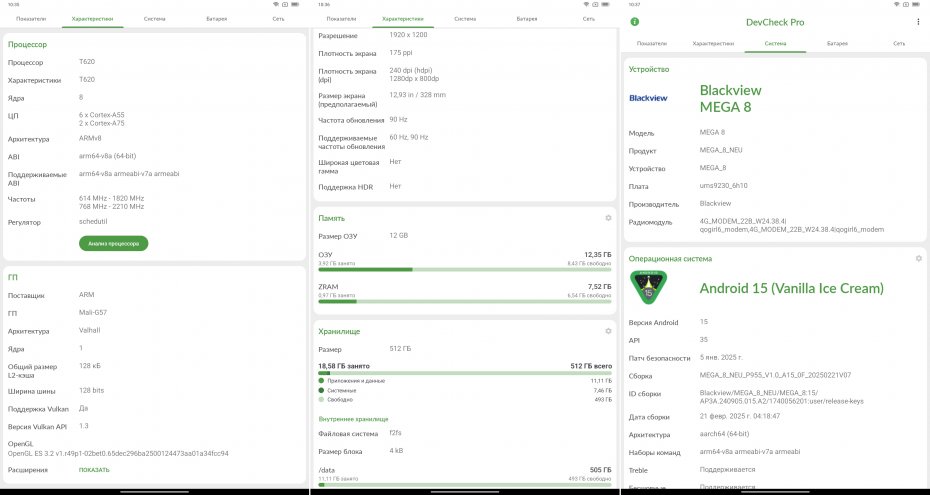Tap the Анализ процессора button
This screenshot has width=930, height=495.
(113, 244)
